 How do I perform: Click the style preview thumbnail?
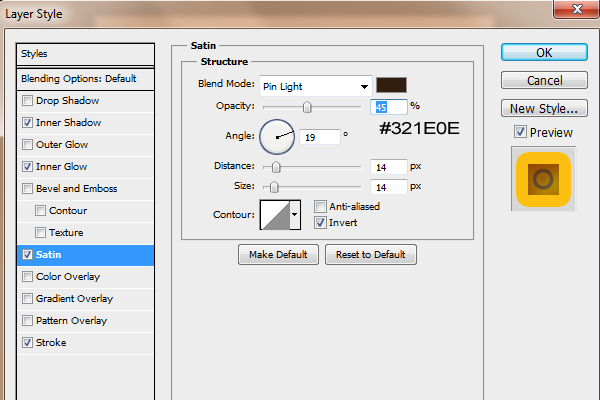click(x=543, y=179)
